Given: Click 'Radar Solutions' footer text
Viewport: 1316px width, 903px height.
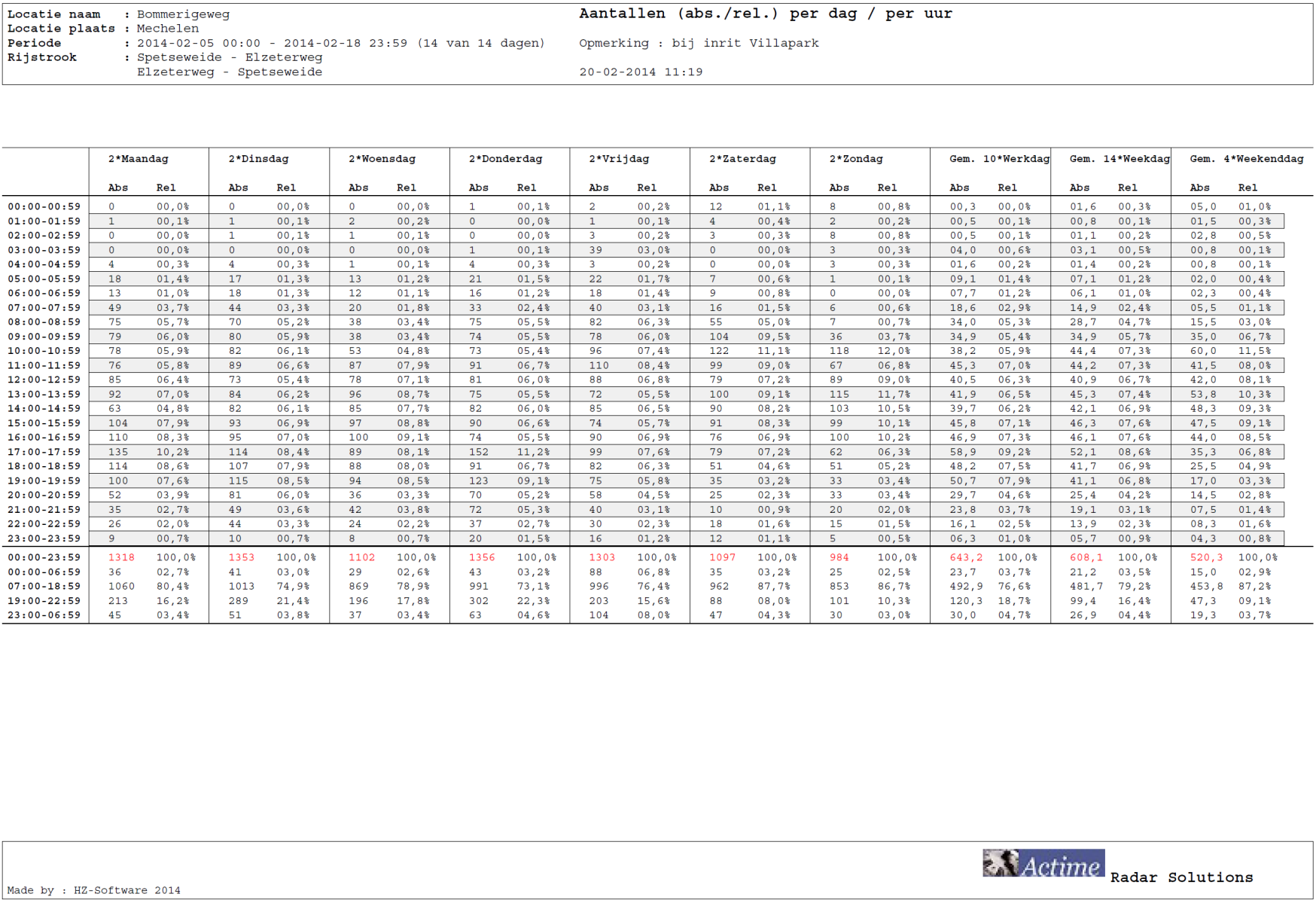Looking at the screenshot, I should [1181, 877].
